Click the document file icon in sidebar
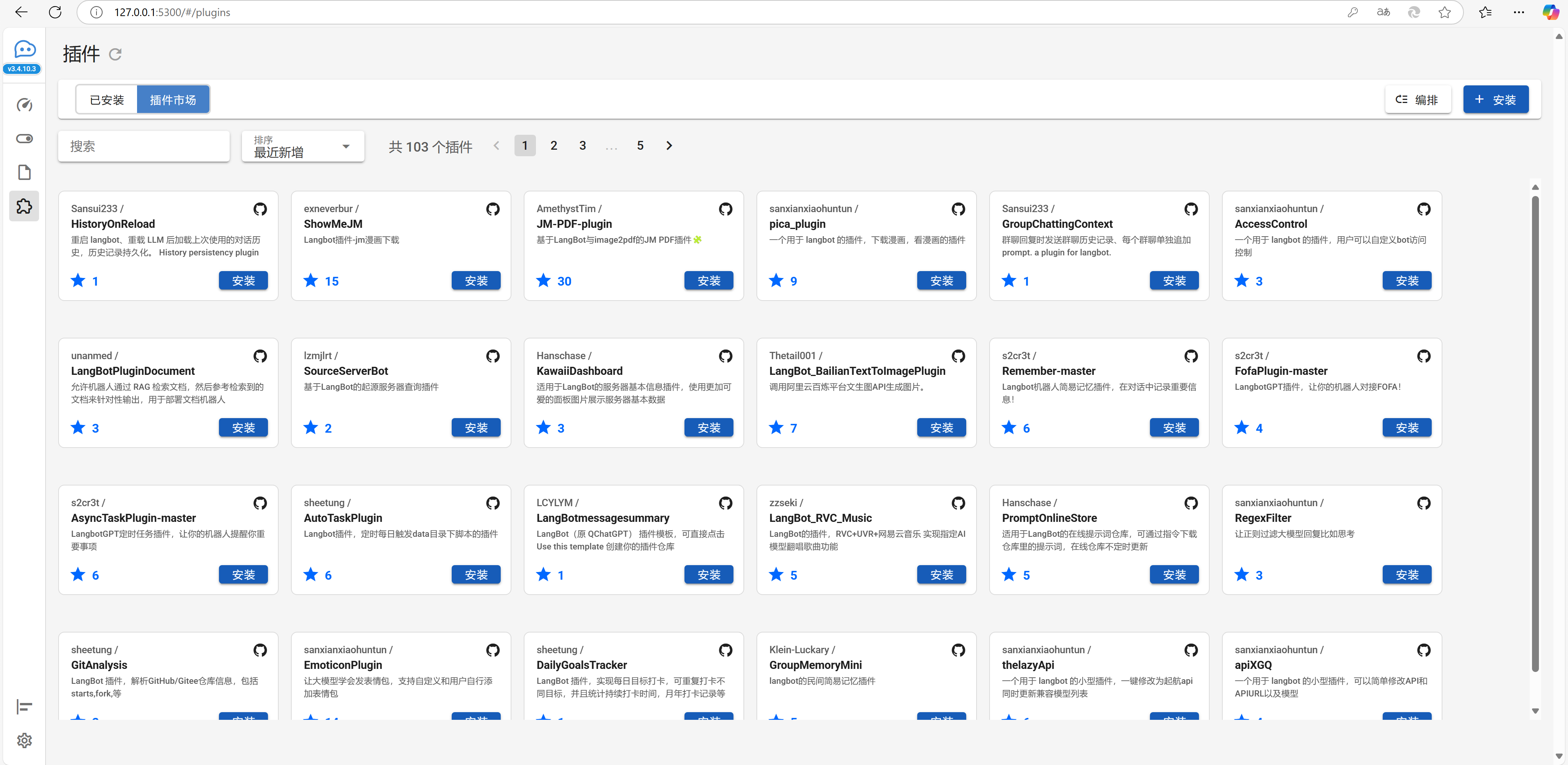 [24, 173]
